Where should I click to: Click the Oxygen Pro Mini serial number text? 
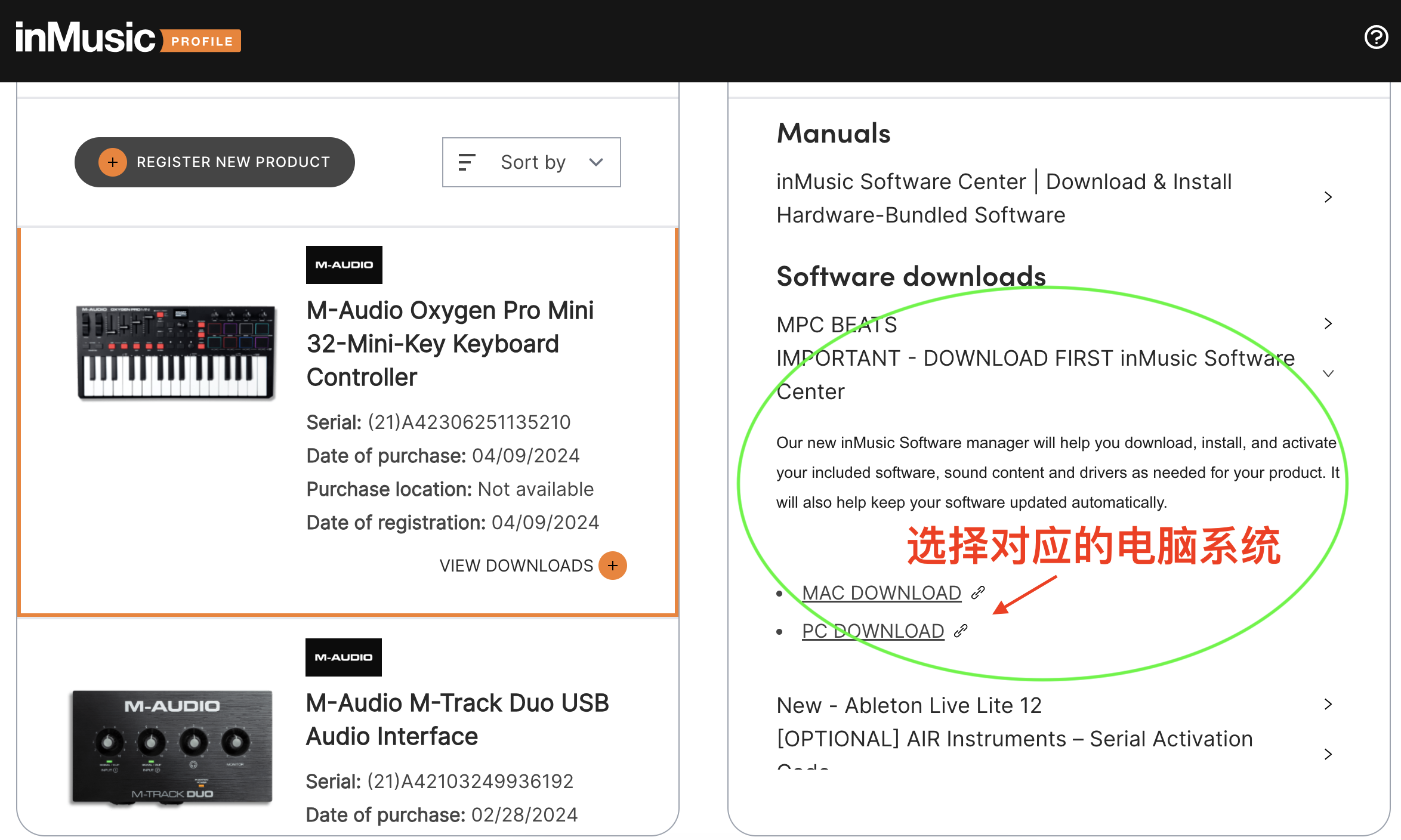[x=439, y=422]
